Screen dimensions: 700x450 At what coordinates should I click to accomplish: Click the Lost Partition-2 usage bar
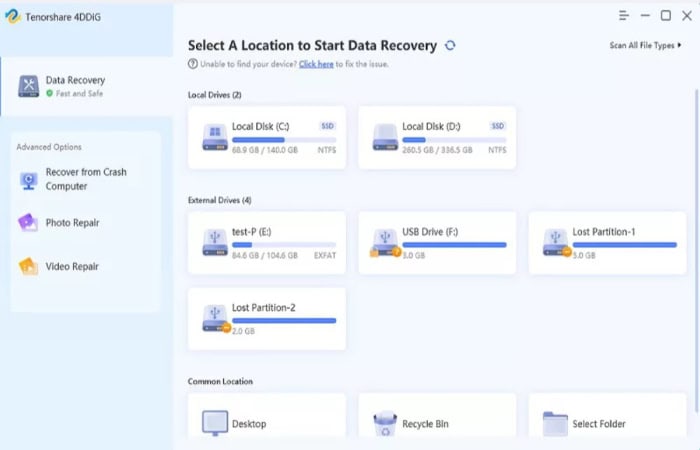coord(284,321)
